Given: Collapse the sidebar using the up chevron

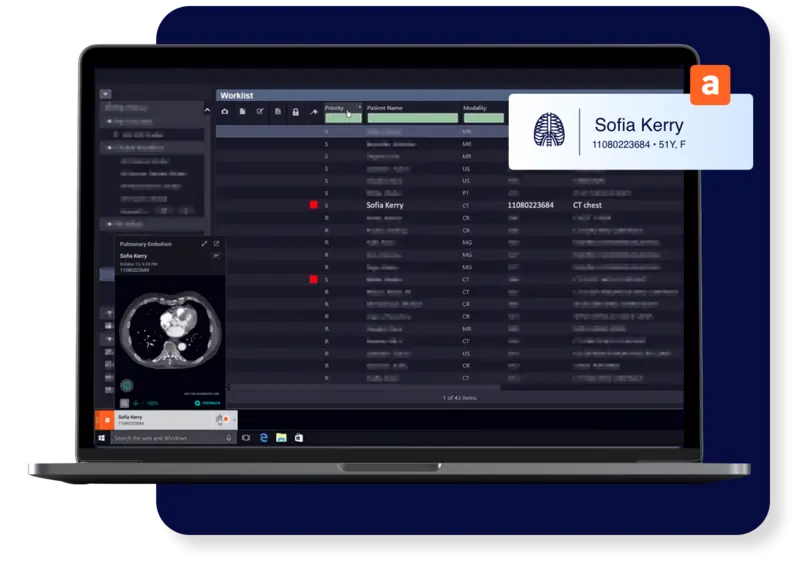Looking at the screenshot, I should 207,110.
